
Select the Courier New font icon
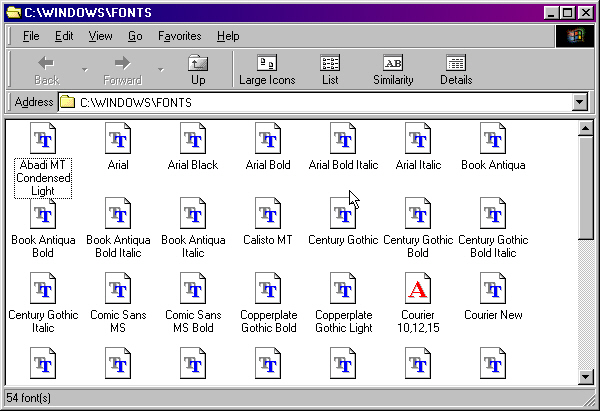(493, 288)
